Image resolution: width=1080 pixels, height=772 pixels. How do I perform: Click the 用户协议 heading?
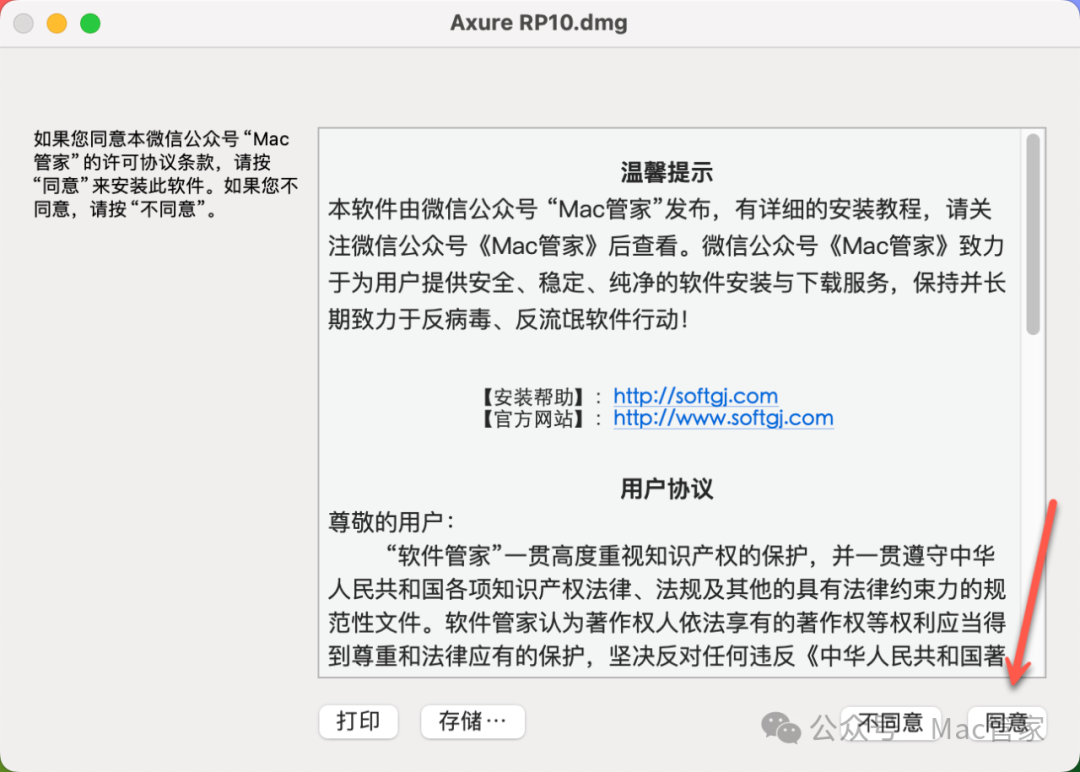666,489
